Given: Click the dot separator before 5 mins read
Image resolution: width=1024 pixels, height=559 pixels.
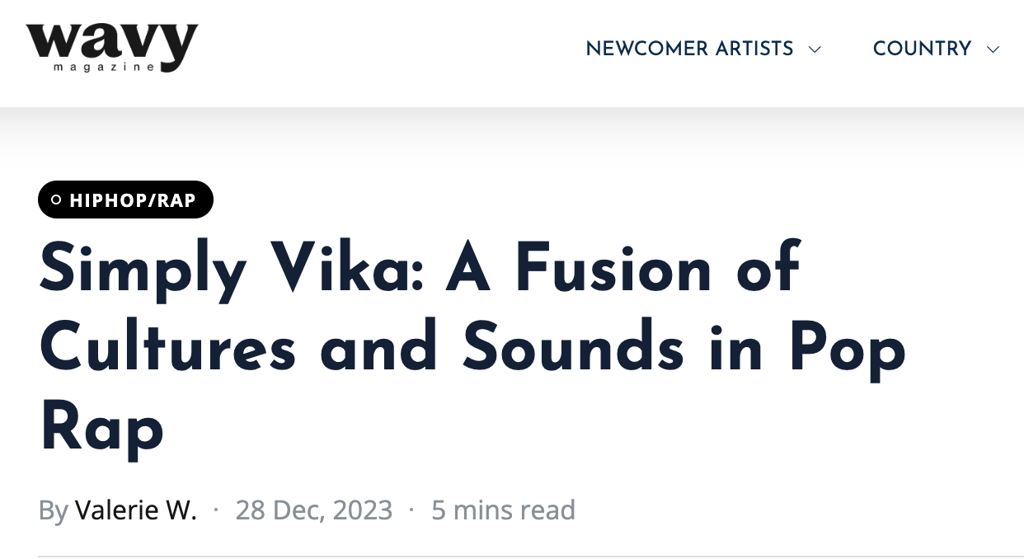Looking at the screenshot, I should pos(412,511).
